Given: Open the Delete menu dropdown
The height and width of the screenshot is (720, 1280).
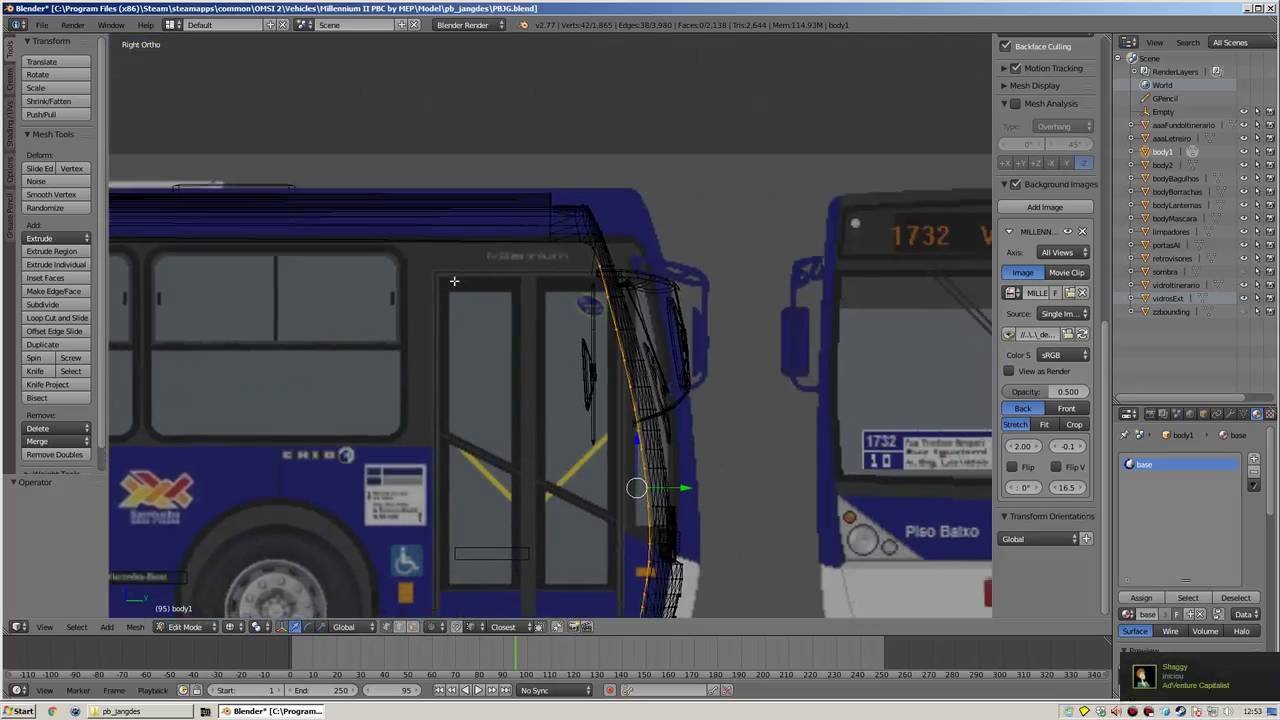Looking at the screenshot, I should pyautogui.click(x=57, y=428).
